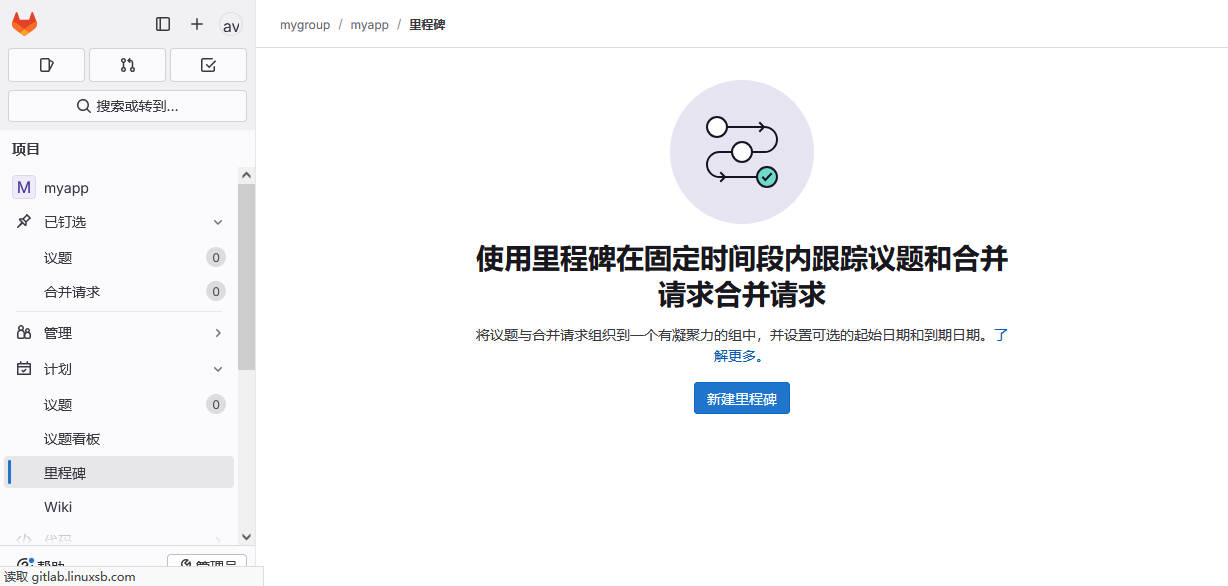Open the user avatar menu

231,25
